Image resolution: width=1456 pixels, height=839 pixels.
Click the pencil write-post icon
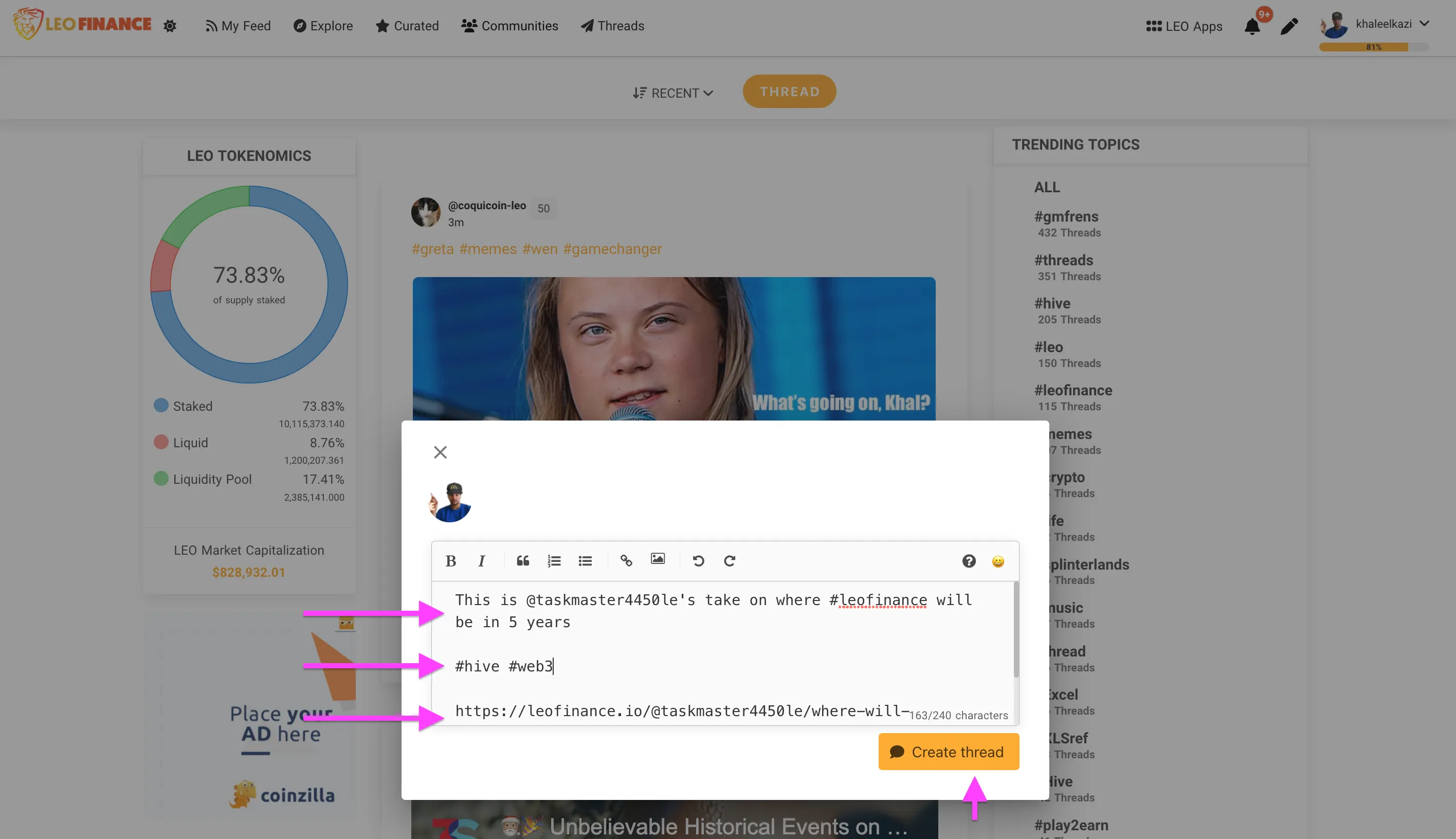tap(1289, 27)
